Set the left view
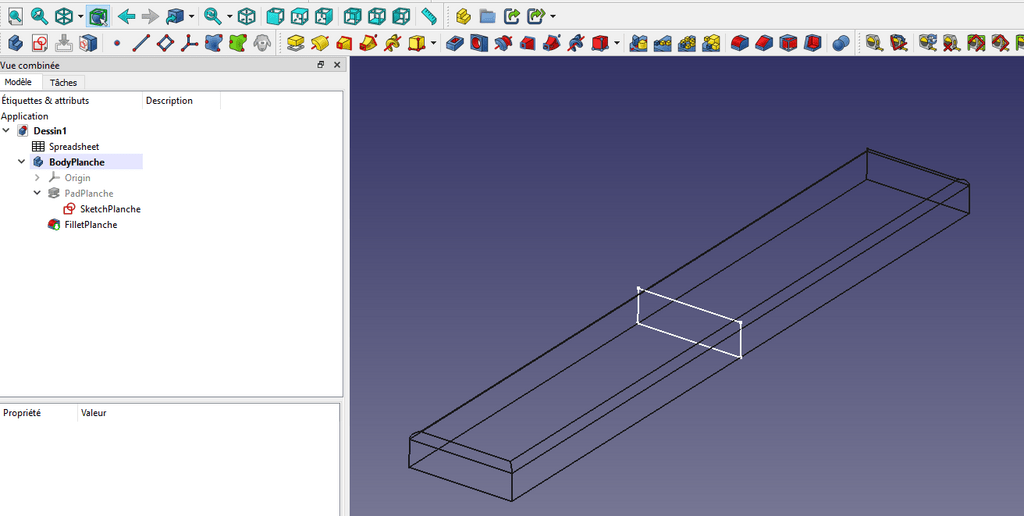The height and width of the screenshot is (516, 1024). point(401,16)
